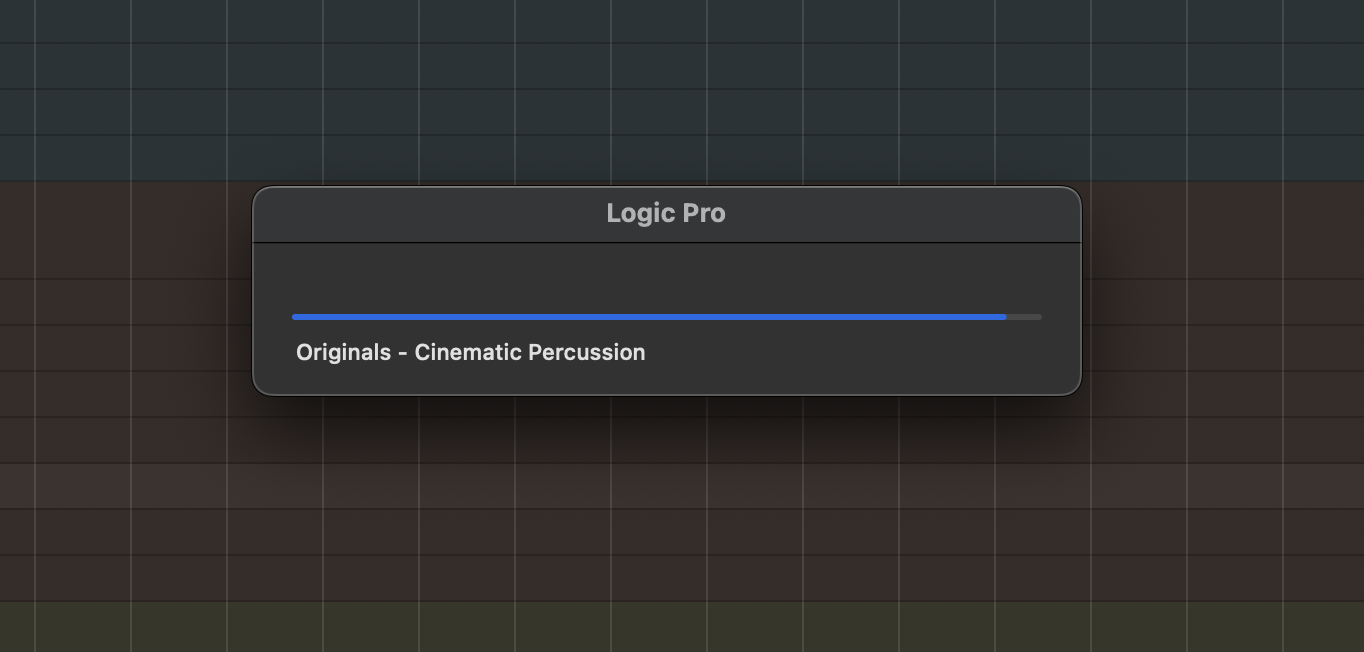The height and width of the screenshot is (652, 1364).
Task: Click the word Cinematic in the status text
Action: pos(467,352)
